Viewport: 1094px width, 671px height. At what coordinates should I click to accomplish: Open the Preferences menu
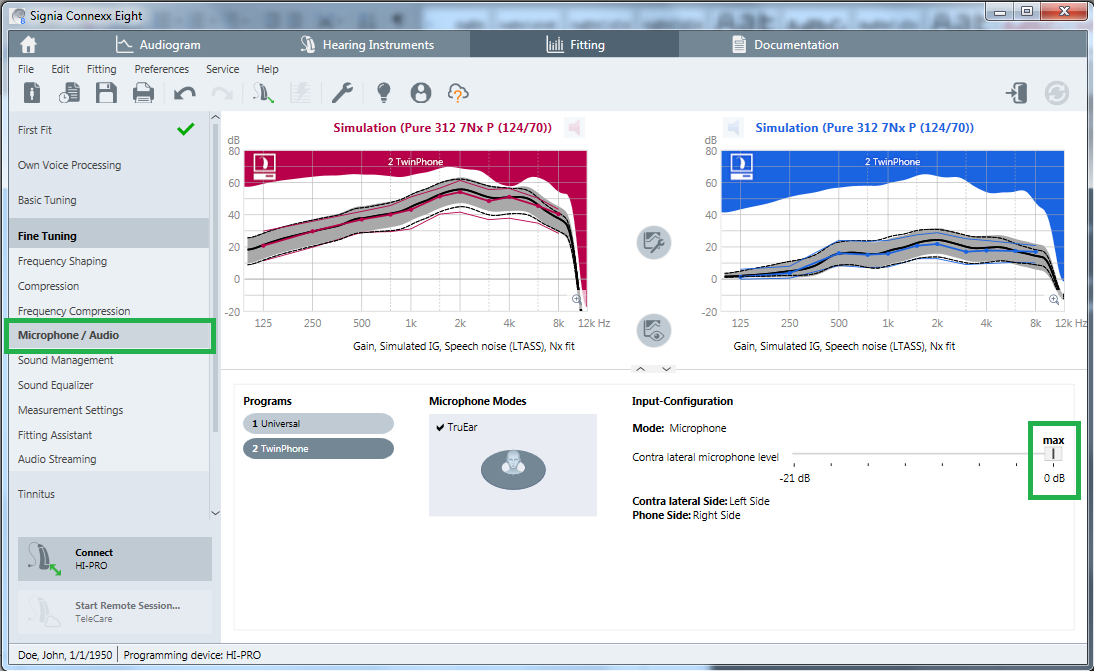click(162, 69)
